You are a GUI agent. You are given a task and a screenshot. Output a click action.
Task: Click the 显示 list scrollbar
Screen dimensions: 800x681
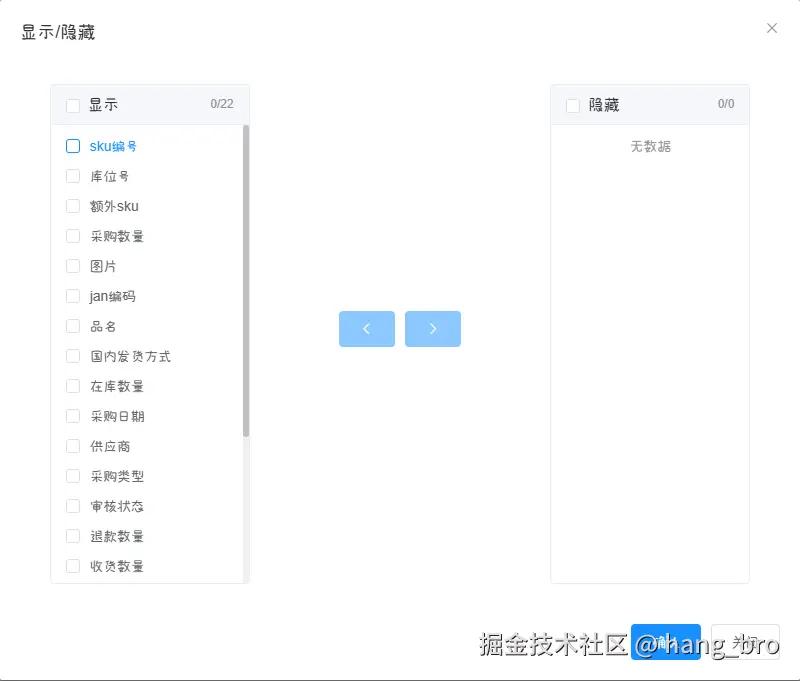[246, 281]
